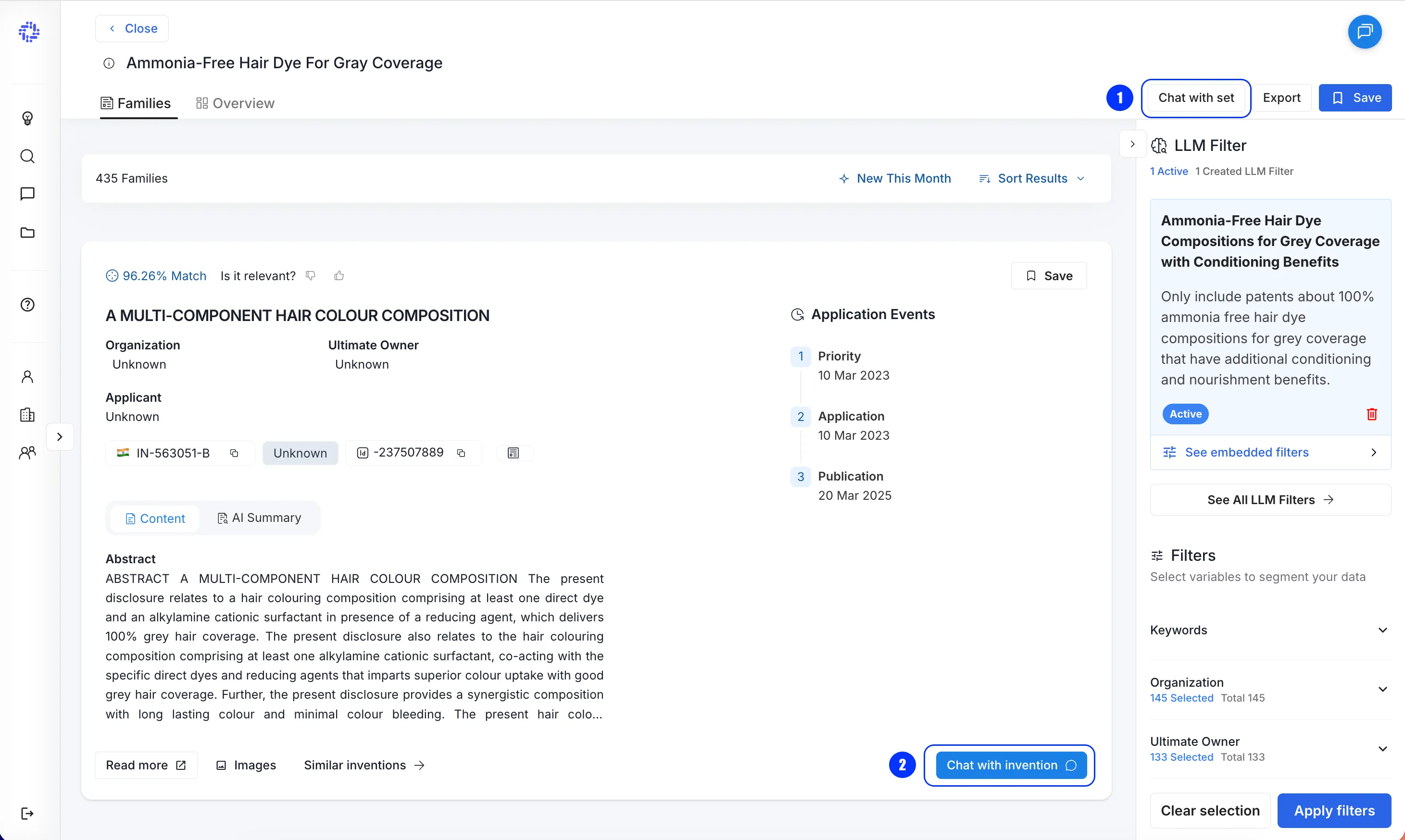Open the folder icon in sidebar
This screenshot has height=840, width=1405.
[27, 233]
